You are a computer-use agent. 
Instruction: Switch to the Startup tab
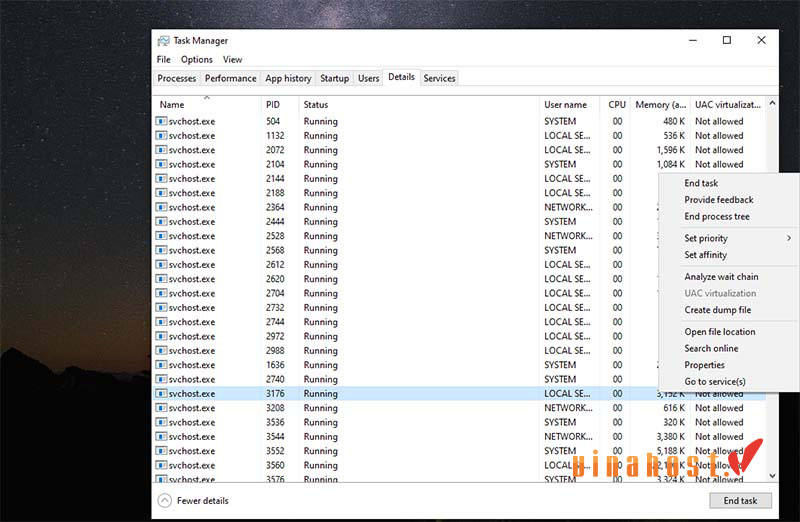click(335, 79)
